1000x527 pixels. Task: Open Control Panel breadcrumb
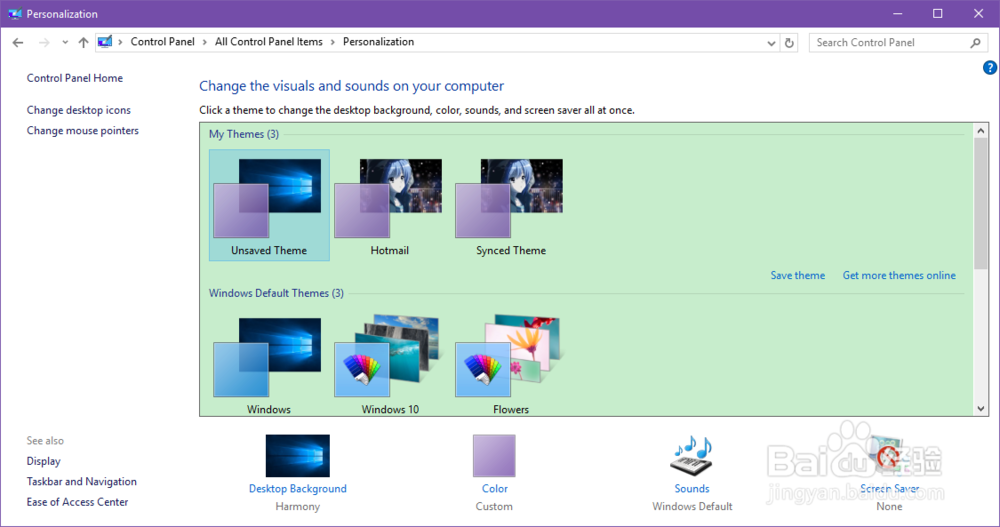(163, 41)
